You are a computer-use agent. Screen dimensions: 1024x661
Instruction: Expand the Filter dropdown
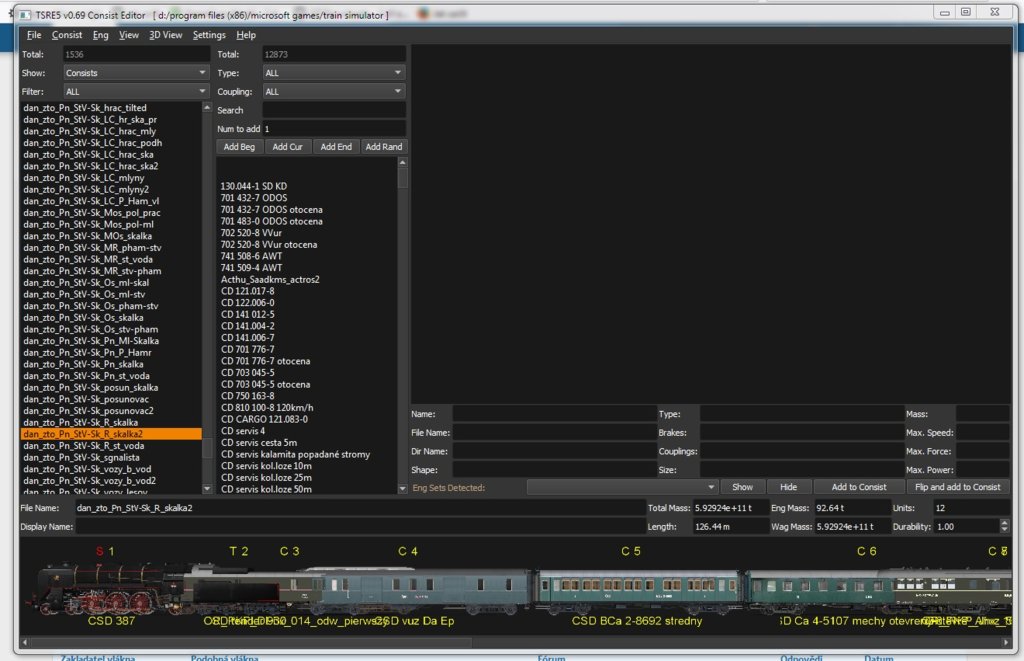136,92
